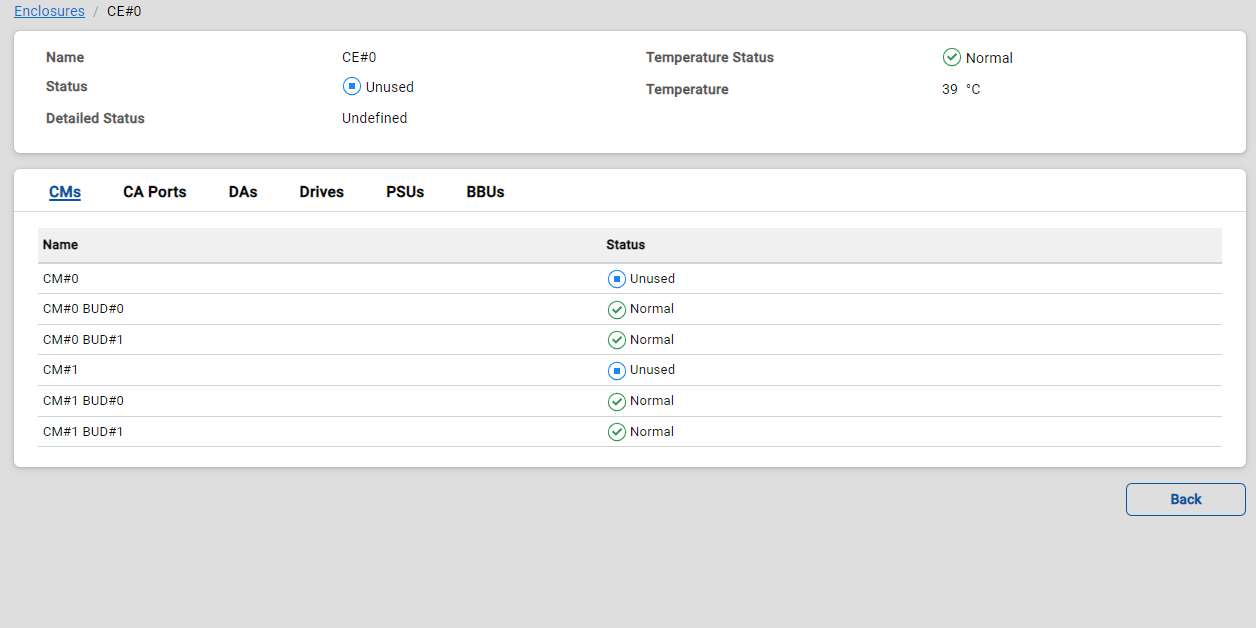Screen dimensions: 1256x628
Task: Select the CM#1 BUD#1 row name
Action: point(83,432)
